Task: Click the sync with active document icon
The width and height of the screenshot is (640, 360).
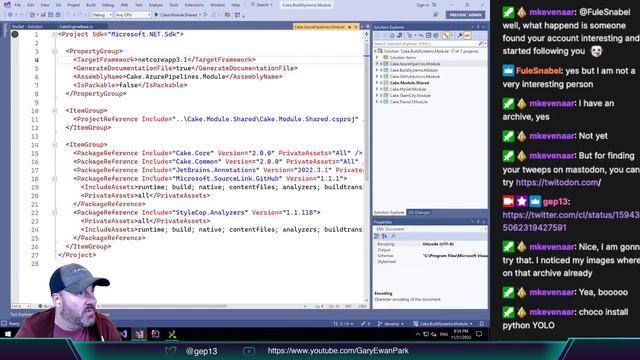Action: [421, 36]
